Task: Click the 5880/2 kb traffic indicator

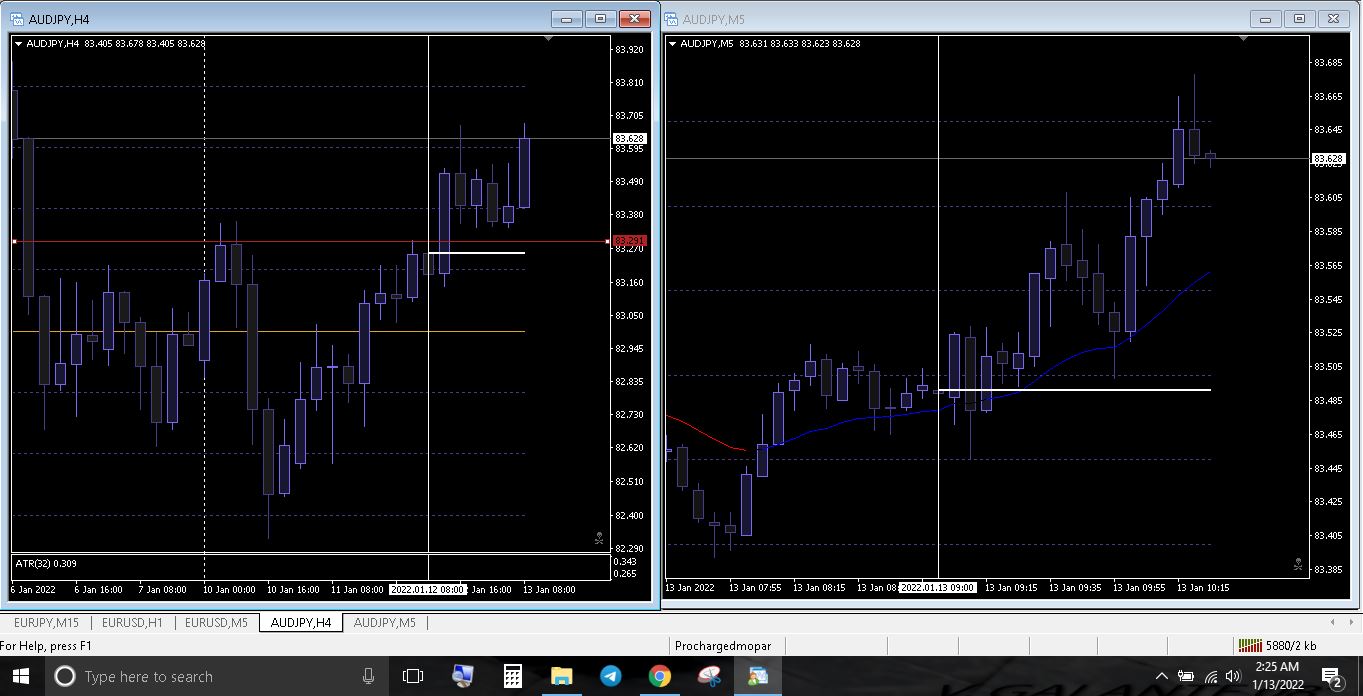Action: coord(1291,646)
